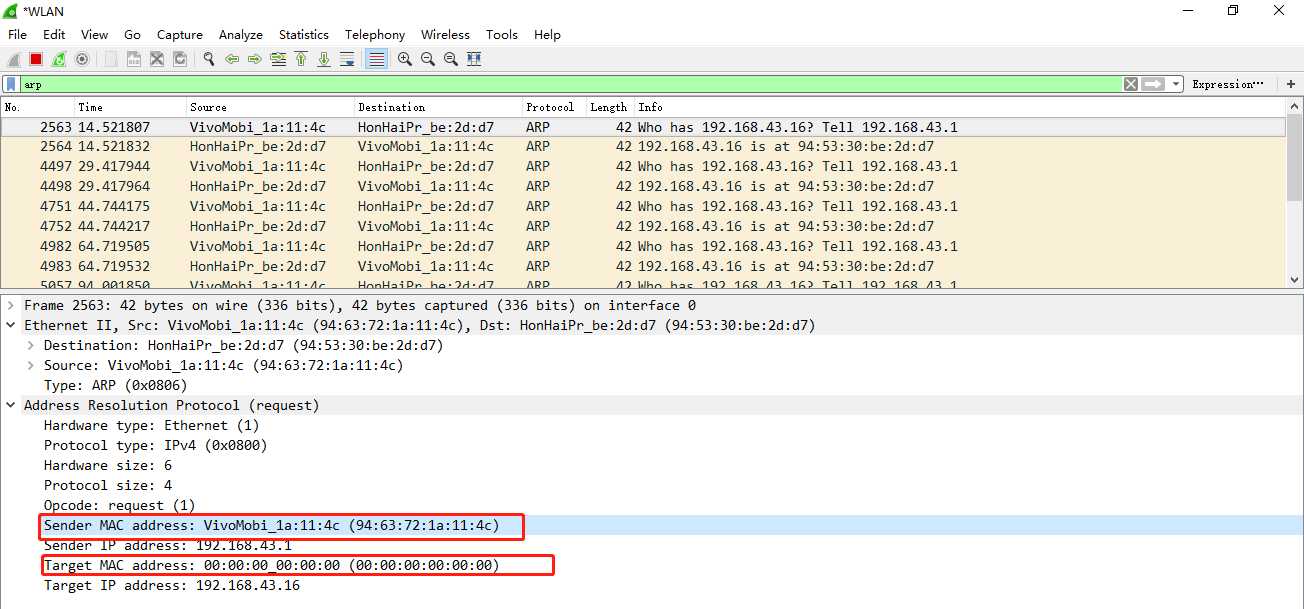Clear the display filter with X
This screenshot has height=609, width=1304.
1131,85
